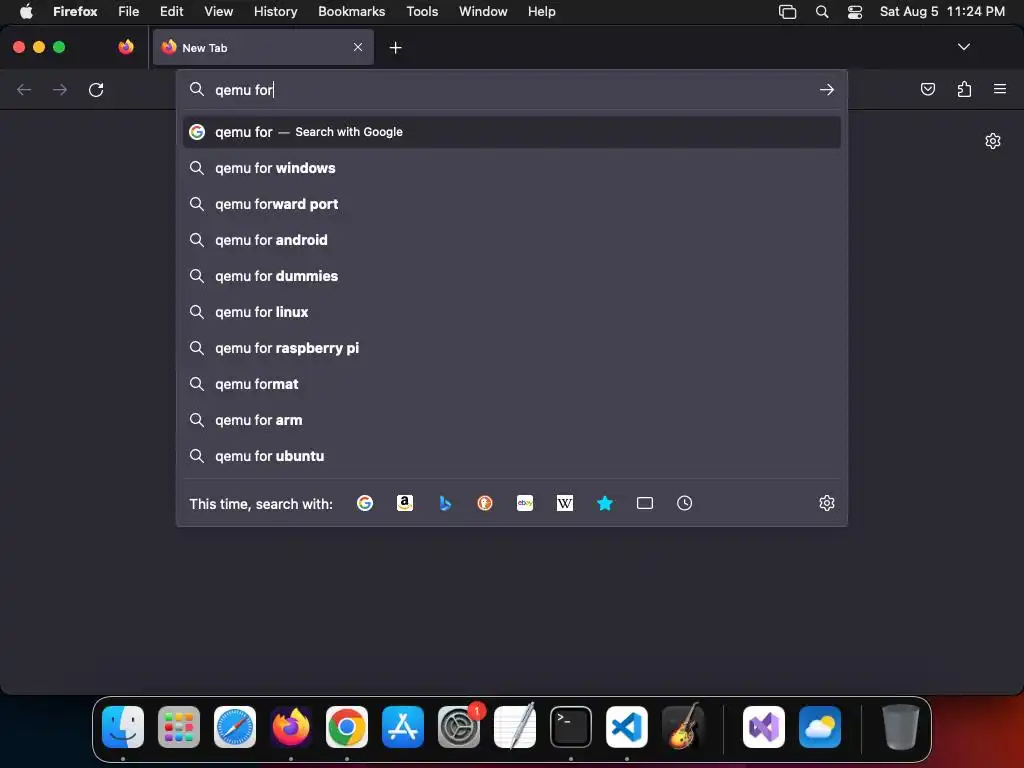Open Google Chrome from the Dock
This screenshot has height=768, width=1024.
[347, 727]
